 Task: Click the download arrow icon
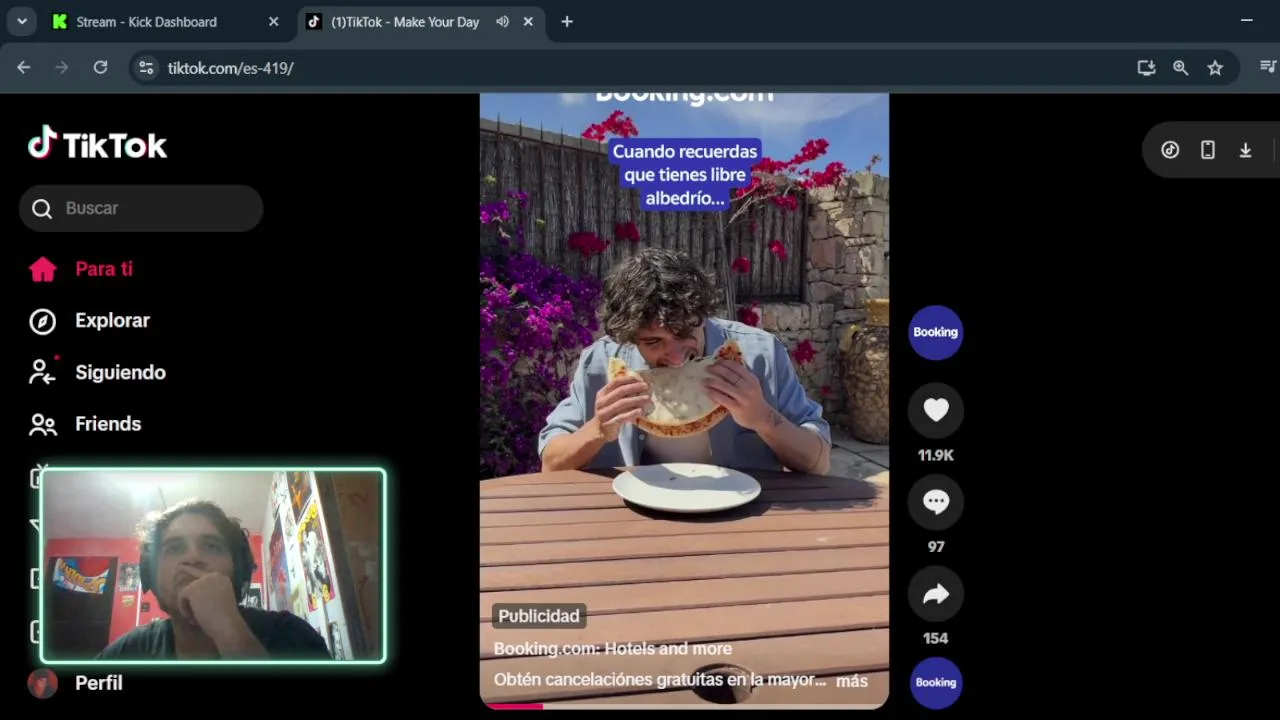click(x=1245, y=150)
